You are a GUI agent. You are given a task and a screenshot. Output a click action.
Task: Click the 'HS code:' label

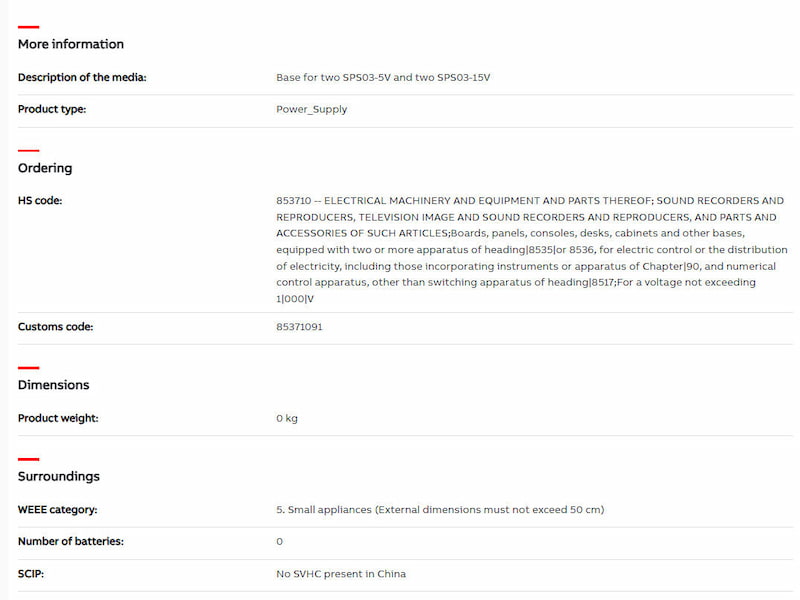tap(40, 201)
